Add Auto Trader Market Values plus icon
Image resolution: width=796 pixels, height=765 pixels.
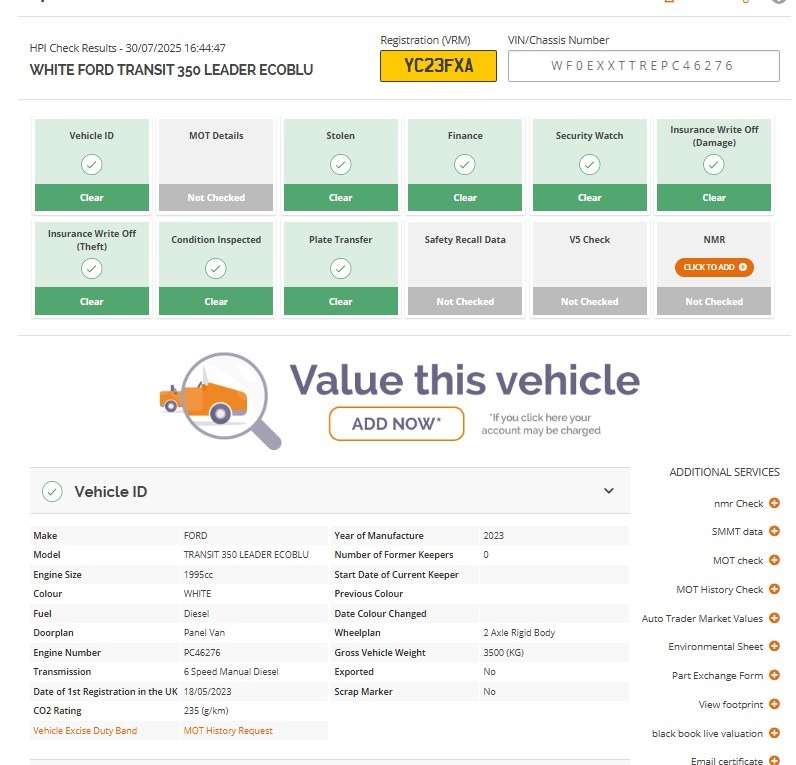click(x=774, y=618)
